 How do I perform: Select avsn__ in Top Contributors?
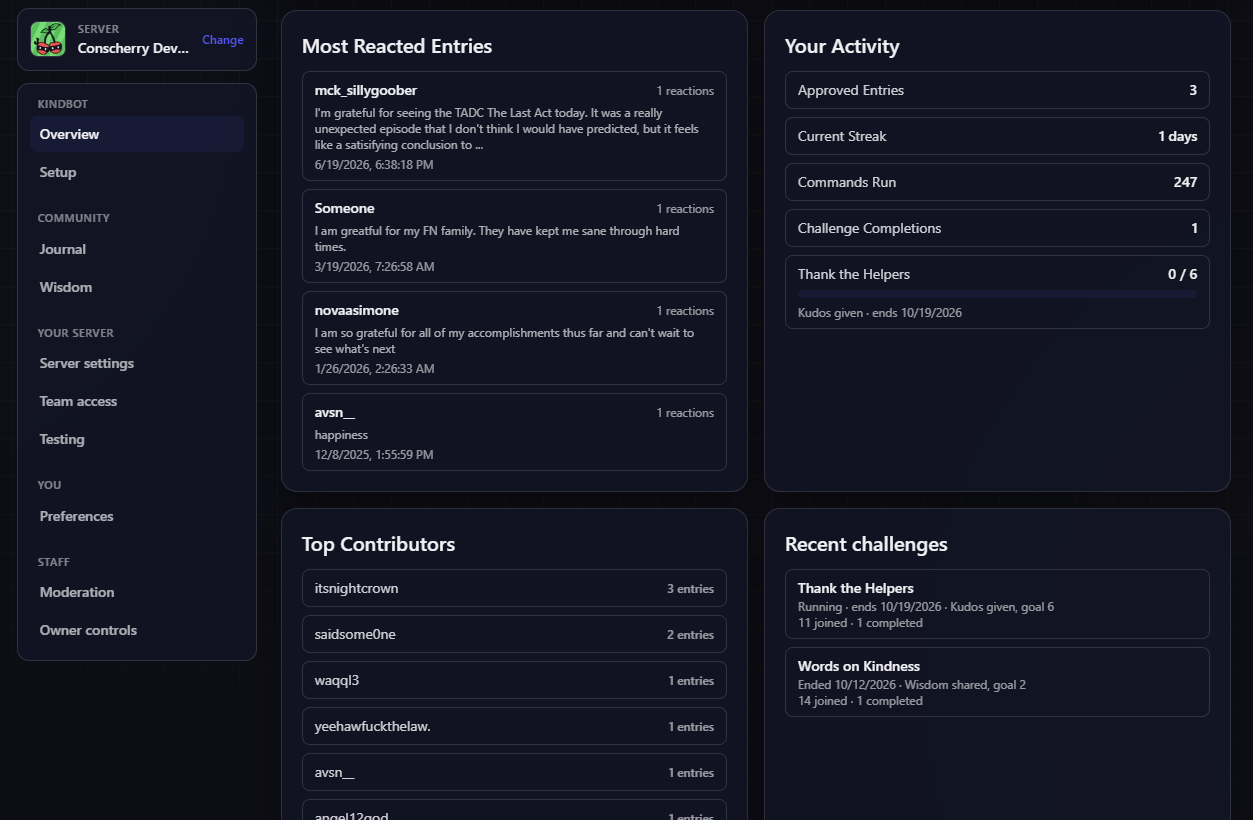[514, 772]
